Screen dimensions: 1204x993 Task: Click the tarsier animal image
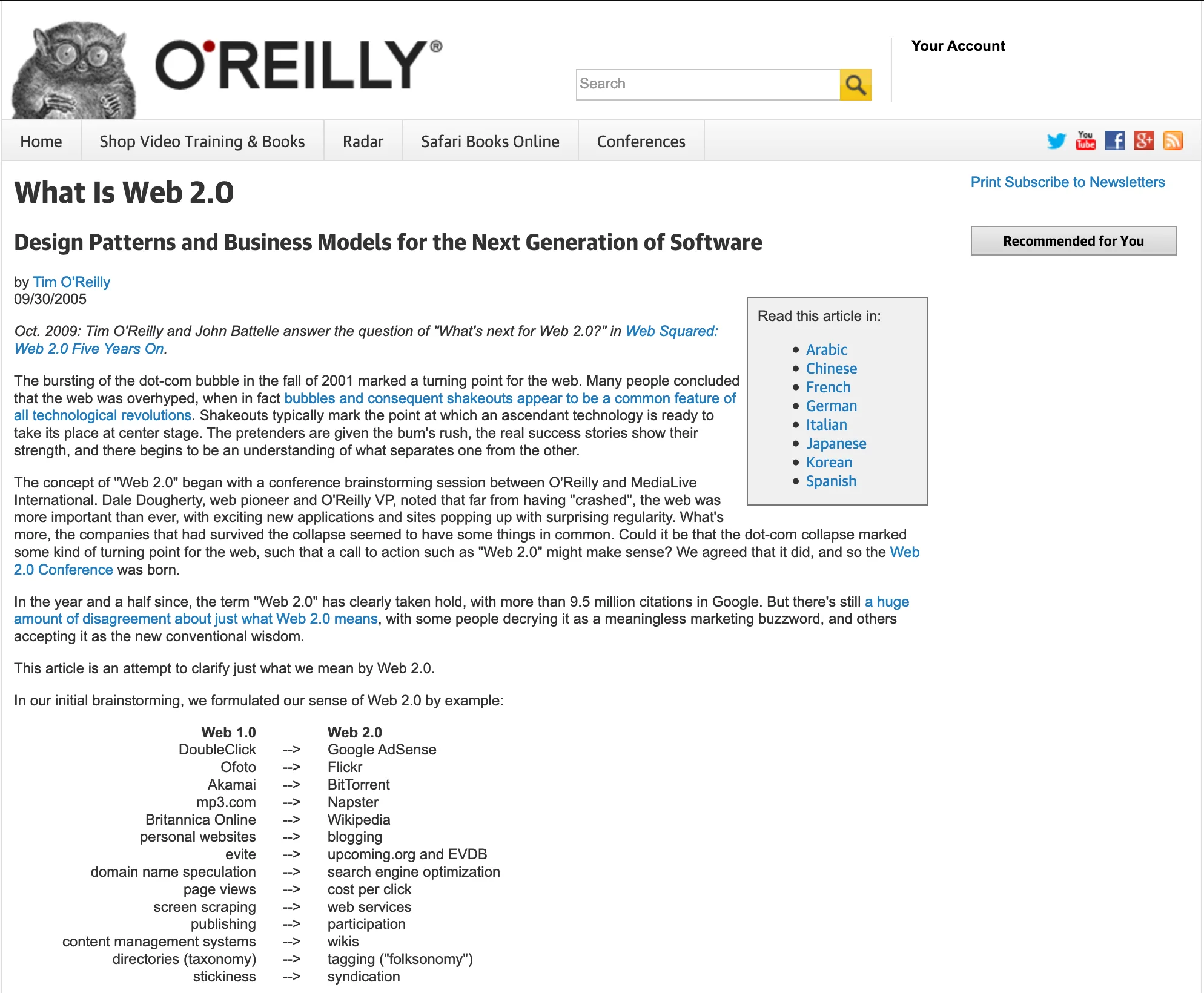click(74, 70)
